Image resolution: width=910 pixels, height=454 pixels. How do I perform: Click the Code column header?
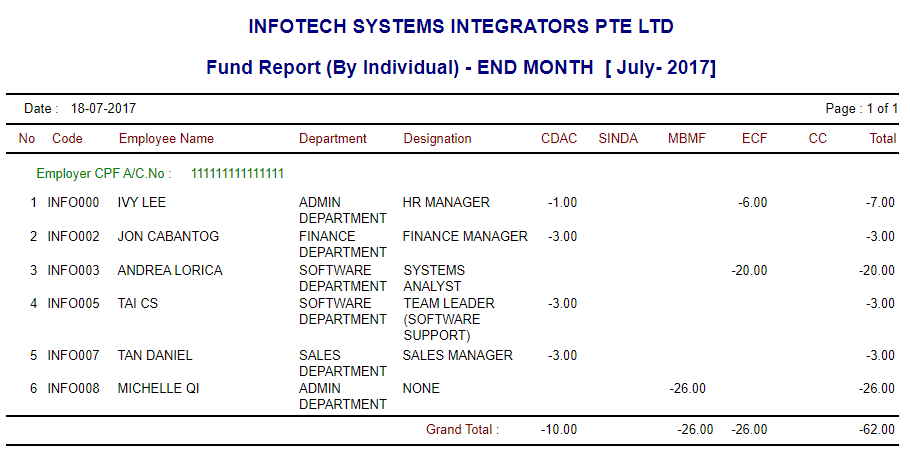67,139
